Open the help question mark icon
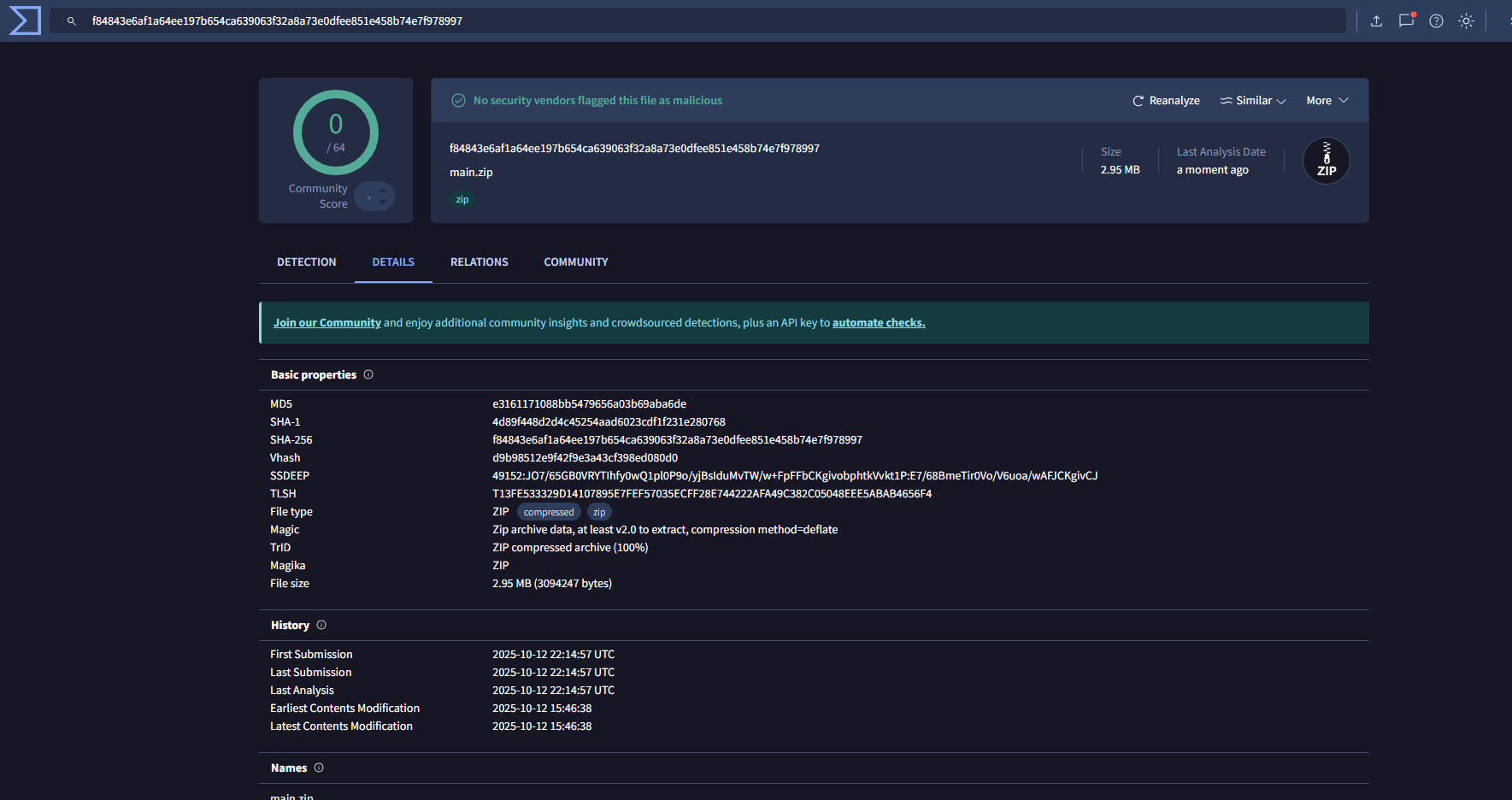 click(x=1436, y=21)
